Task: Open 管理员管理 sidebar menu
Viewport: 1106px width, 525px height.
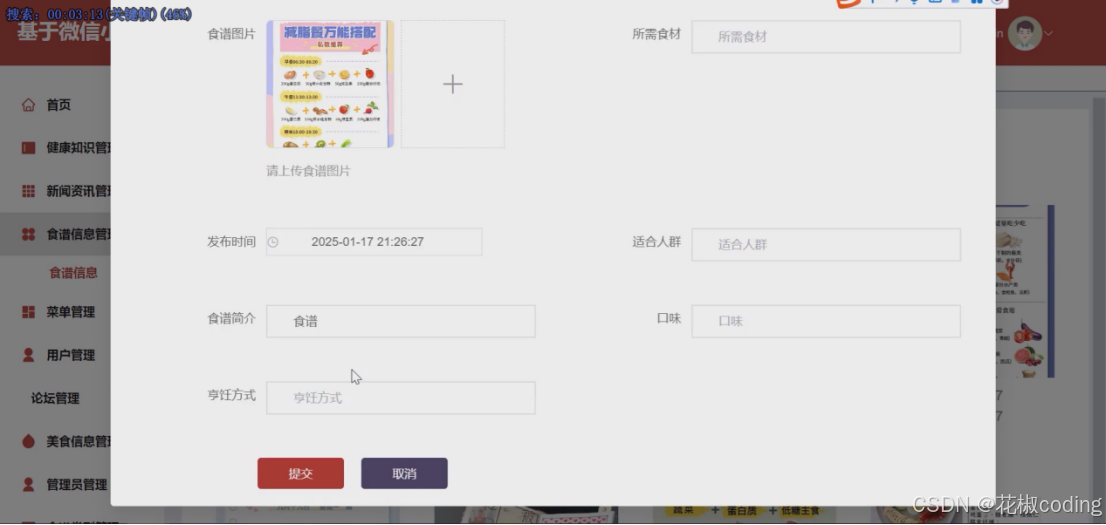Action: point(77,485)
